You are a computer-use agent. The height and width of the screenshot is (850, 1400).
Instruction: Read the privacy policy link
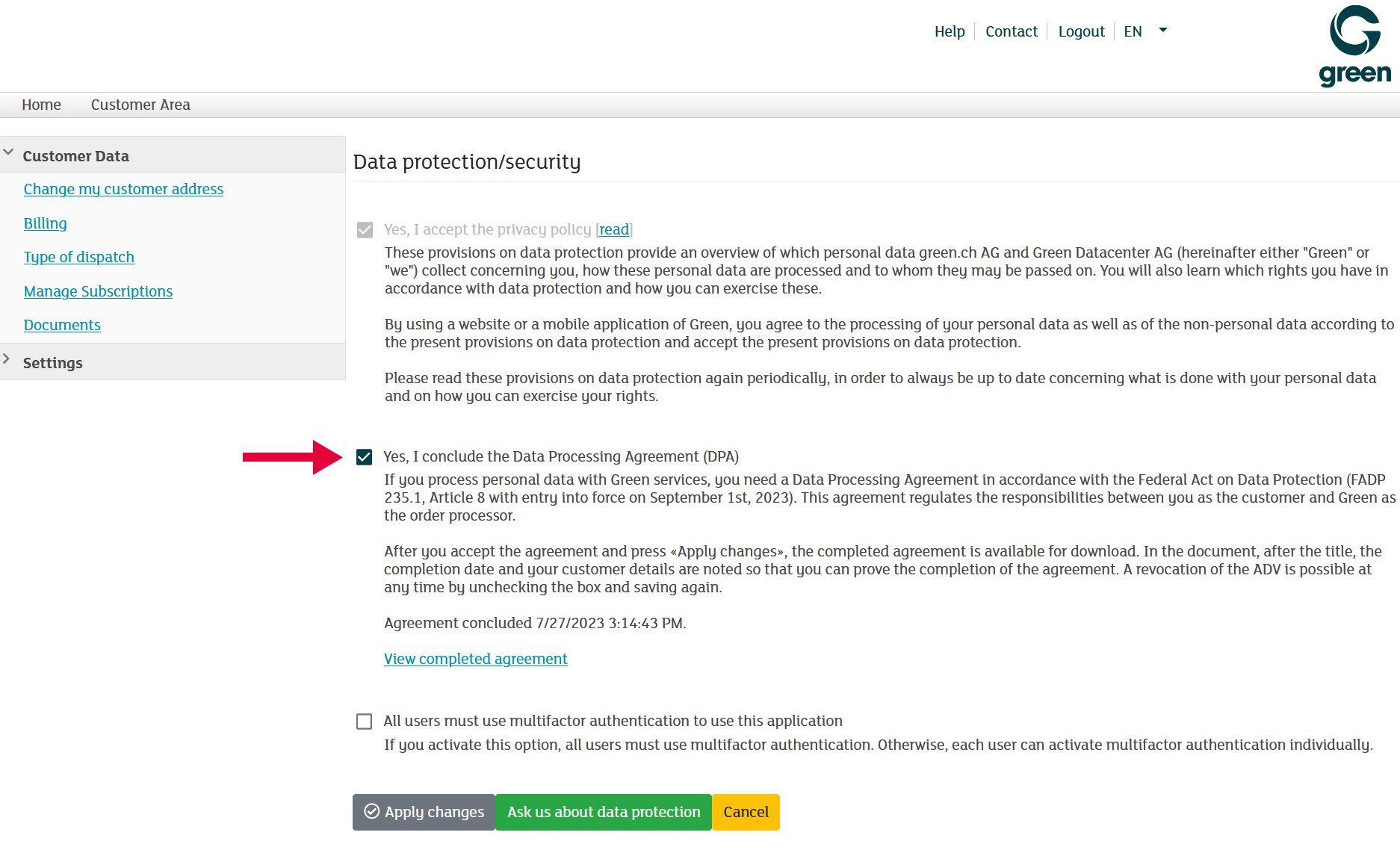click(614, 229)
